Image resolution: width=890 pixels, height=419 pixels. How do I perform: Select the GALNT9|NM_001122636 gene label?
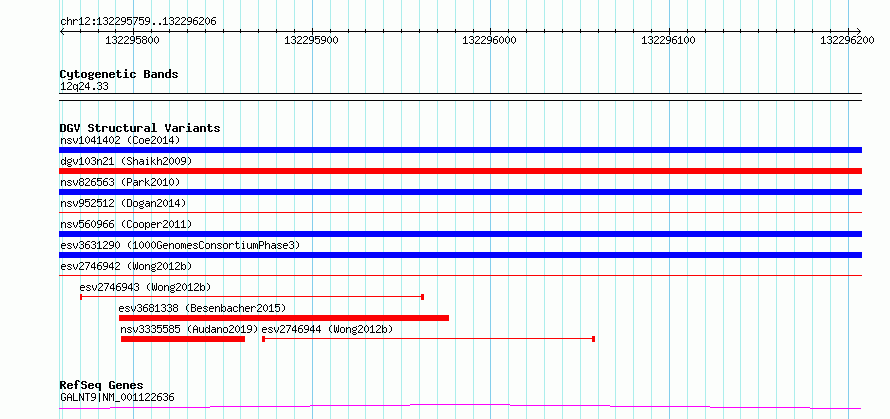pos(117,397)
